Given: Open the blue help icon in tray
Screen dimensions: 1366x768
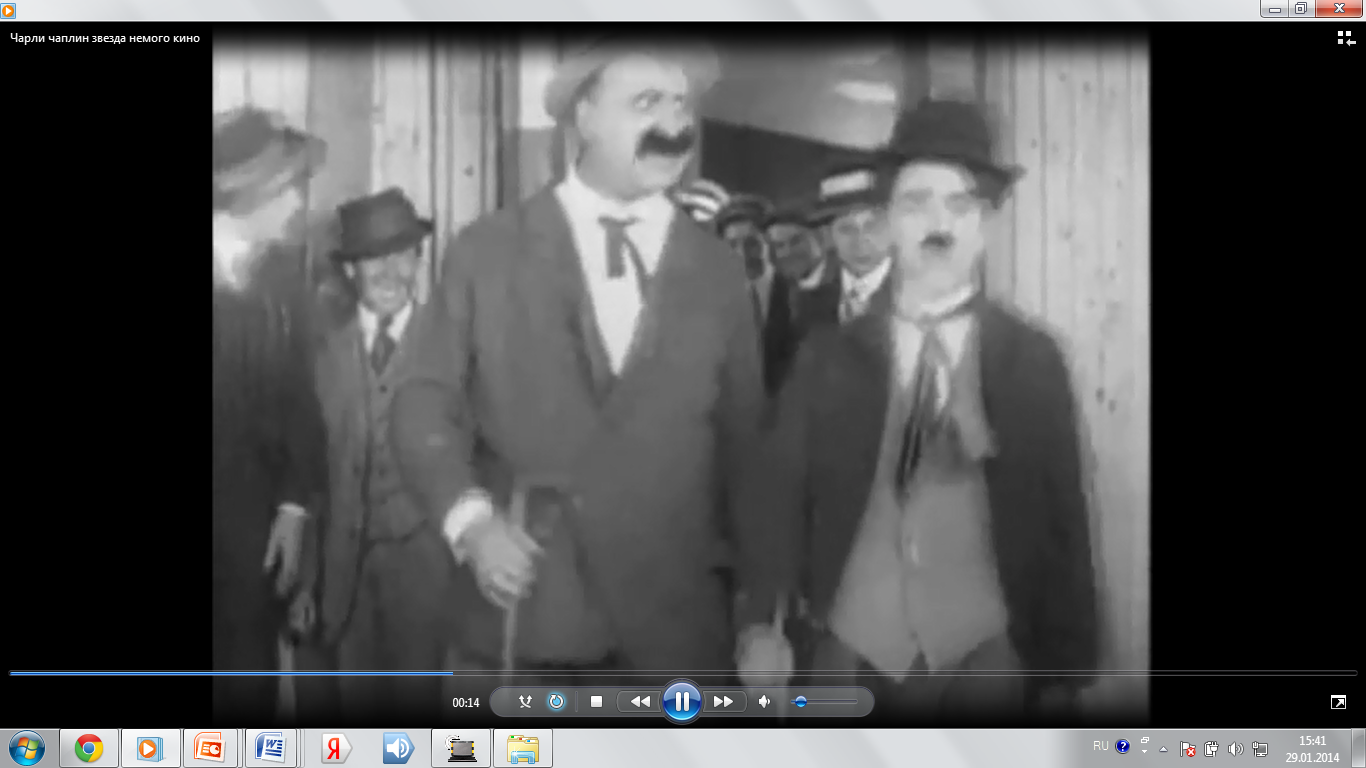Looking at the screenshot, I should [x=1123, y=746].
